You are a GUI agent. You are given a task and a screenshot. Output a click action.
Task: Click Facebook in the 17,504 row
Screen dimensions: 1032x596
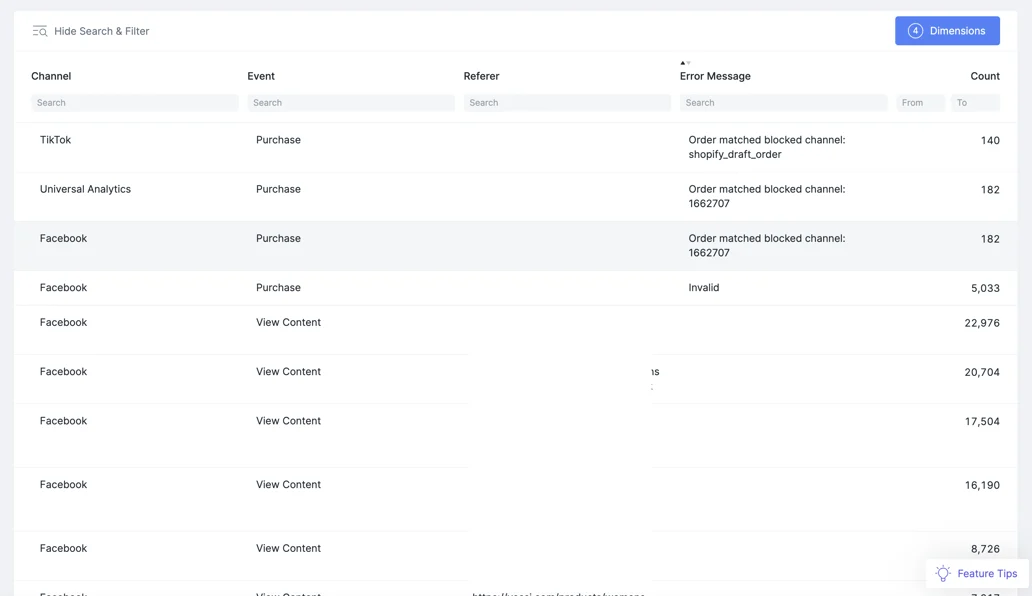[63, 421]
